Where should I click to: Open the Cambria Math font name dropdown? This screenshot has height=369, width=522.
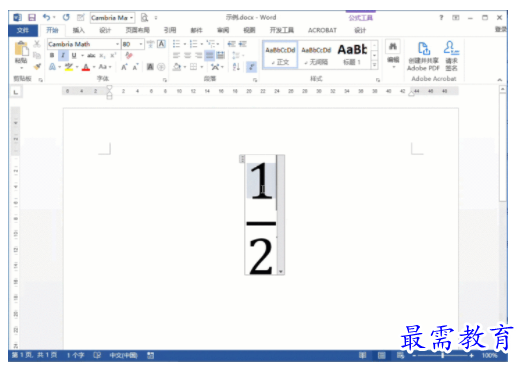point(117,44)
